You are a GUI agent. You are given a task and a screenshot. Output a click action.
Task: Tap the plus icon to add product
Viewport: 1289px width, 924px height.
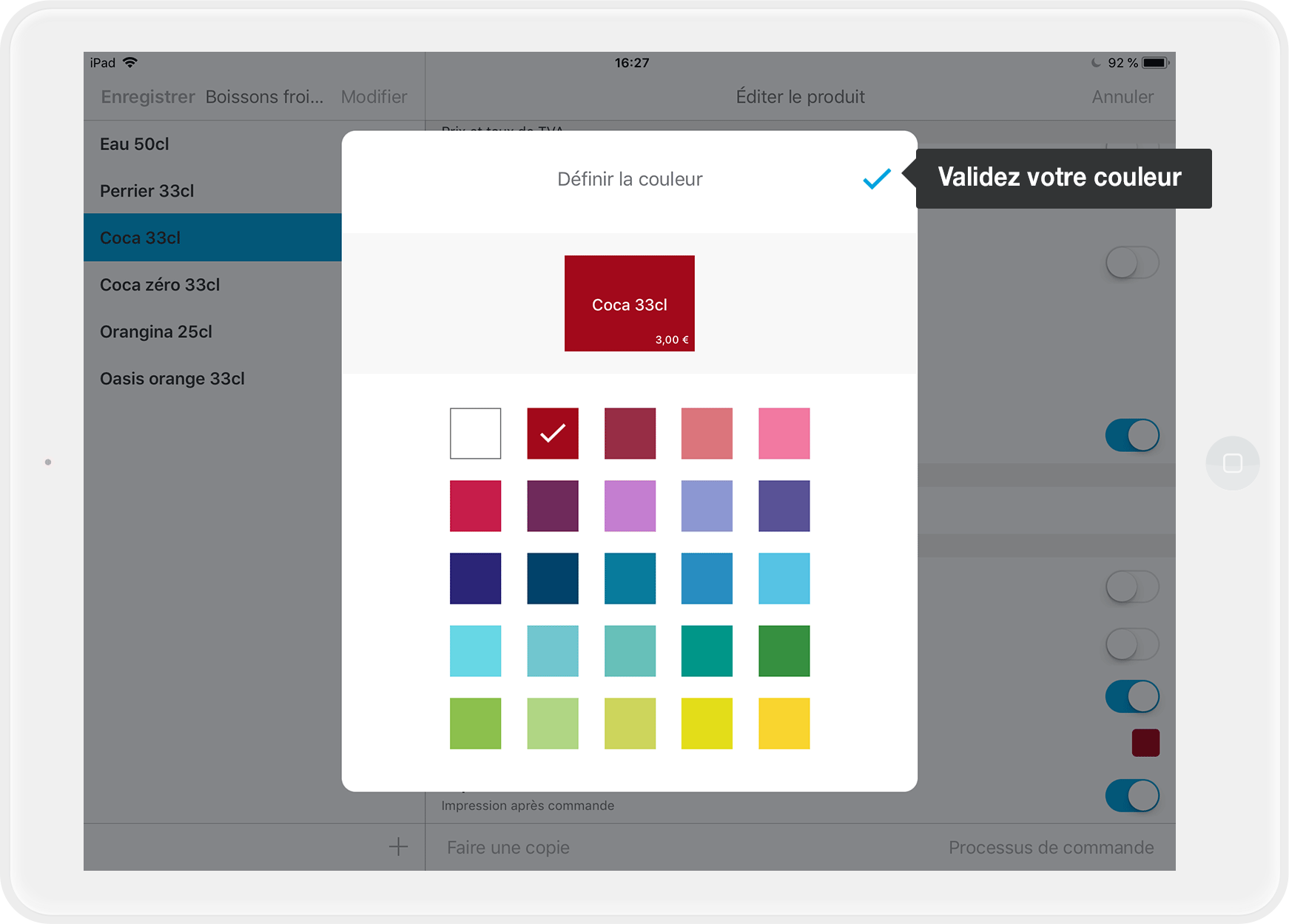point(398,846)
